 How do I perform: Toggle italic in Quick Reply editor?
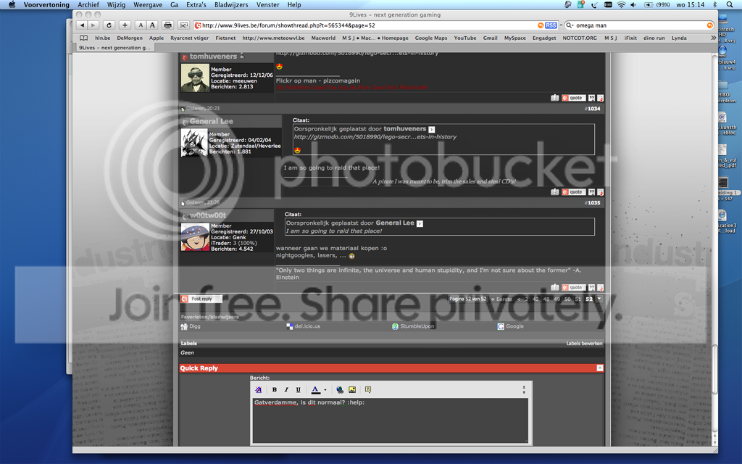[286, 390]
